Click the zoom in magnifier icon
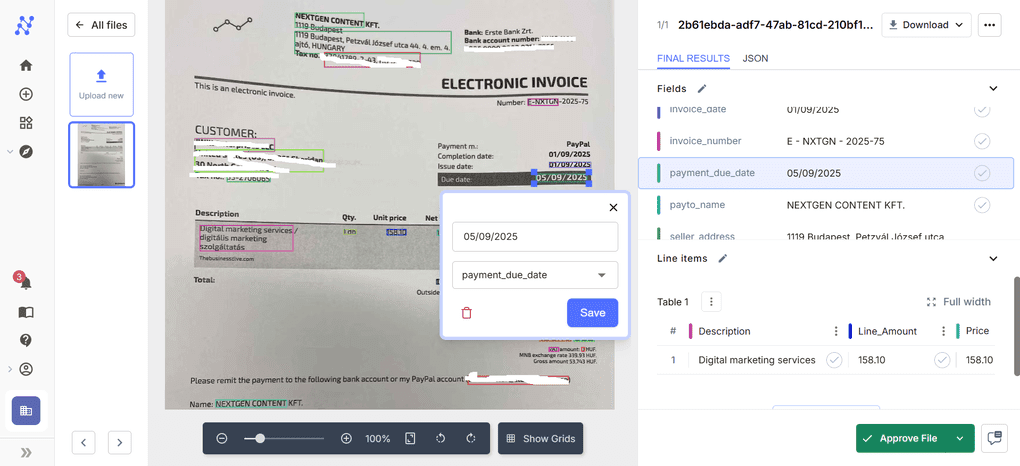The image size is (1020, 466). pos(346,439)
